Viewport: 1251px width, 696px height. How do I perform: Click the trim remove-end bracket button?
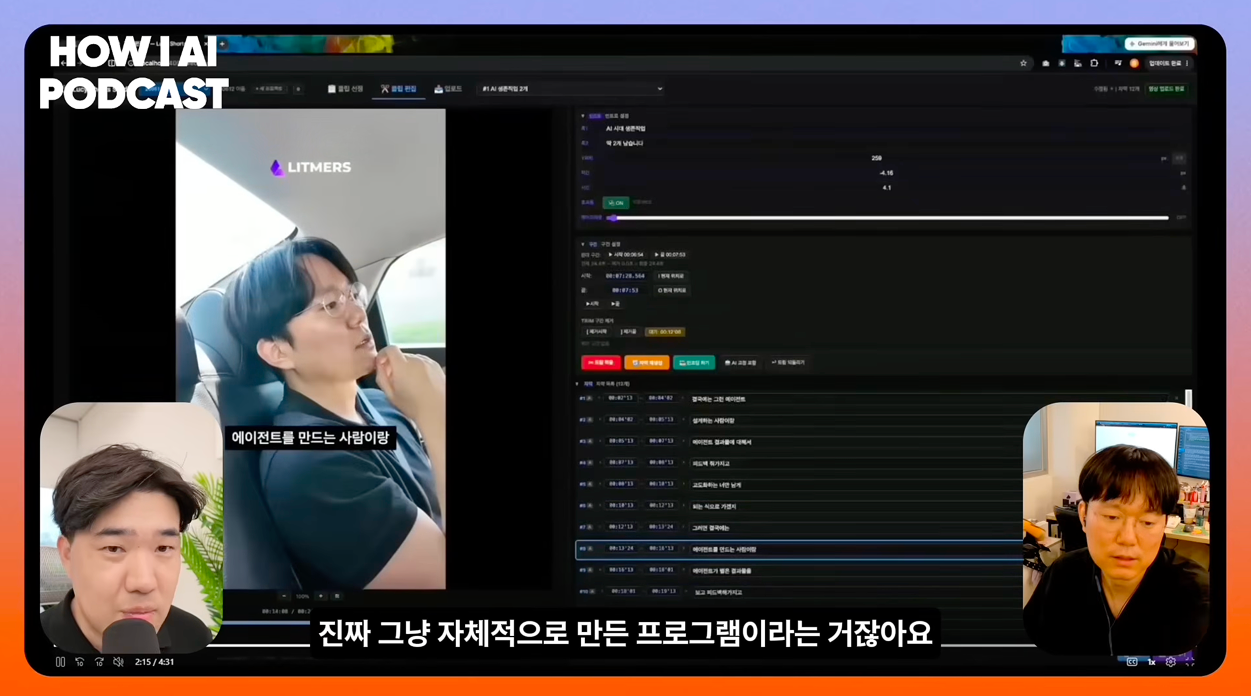pos(628,332)
